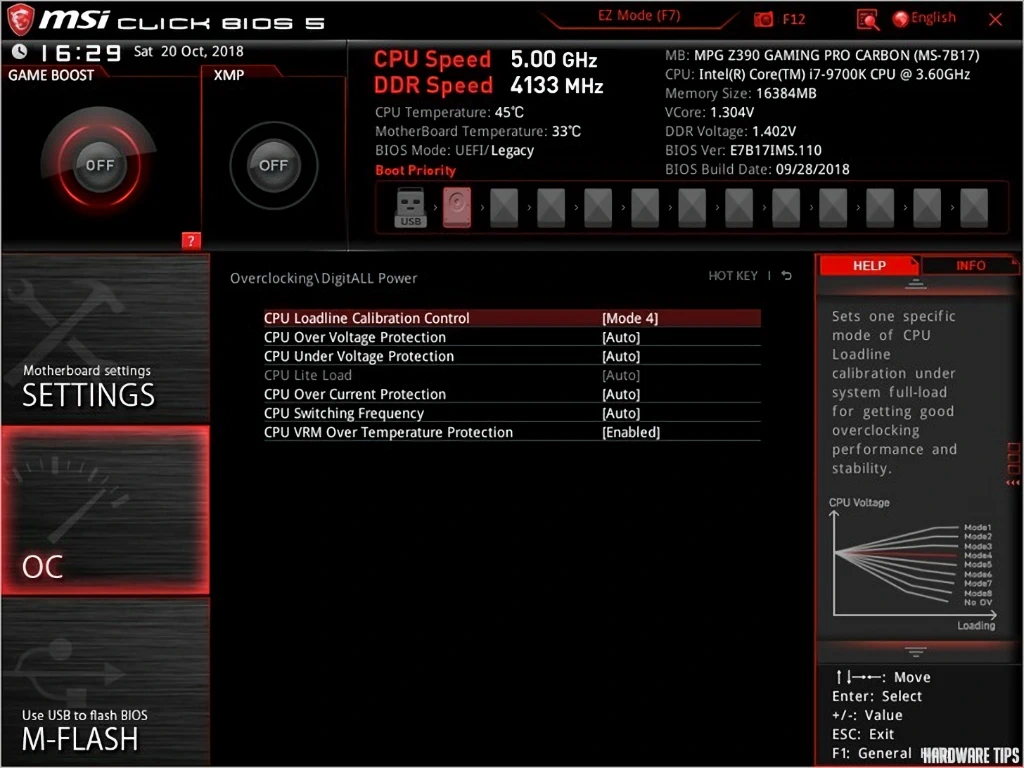Click the three red side-panel squares
This screenshot has height=768, width=1024.
click(x=1014, y=458)
